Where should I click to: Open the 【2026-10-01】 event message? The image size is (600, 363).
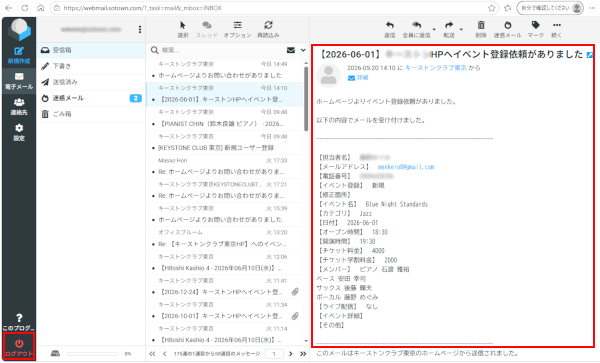(x=225, y=310)
